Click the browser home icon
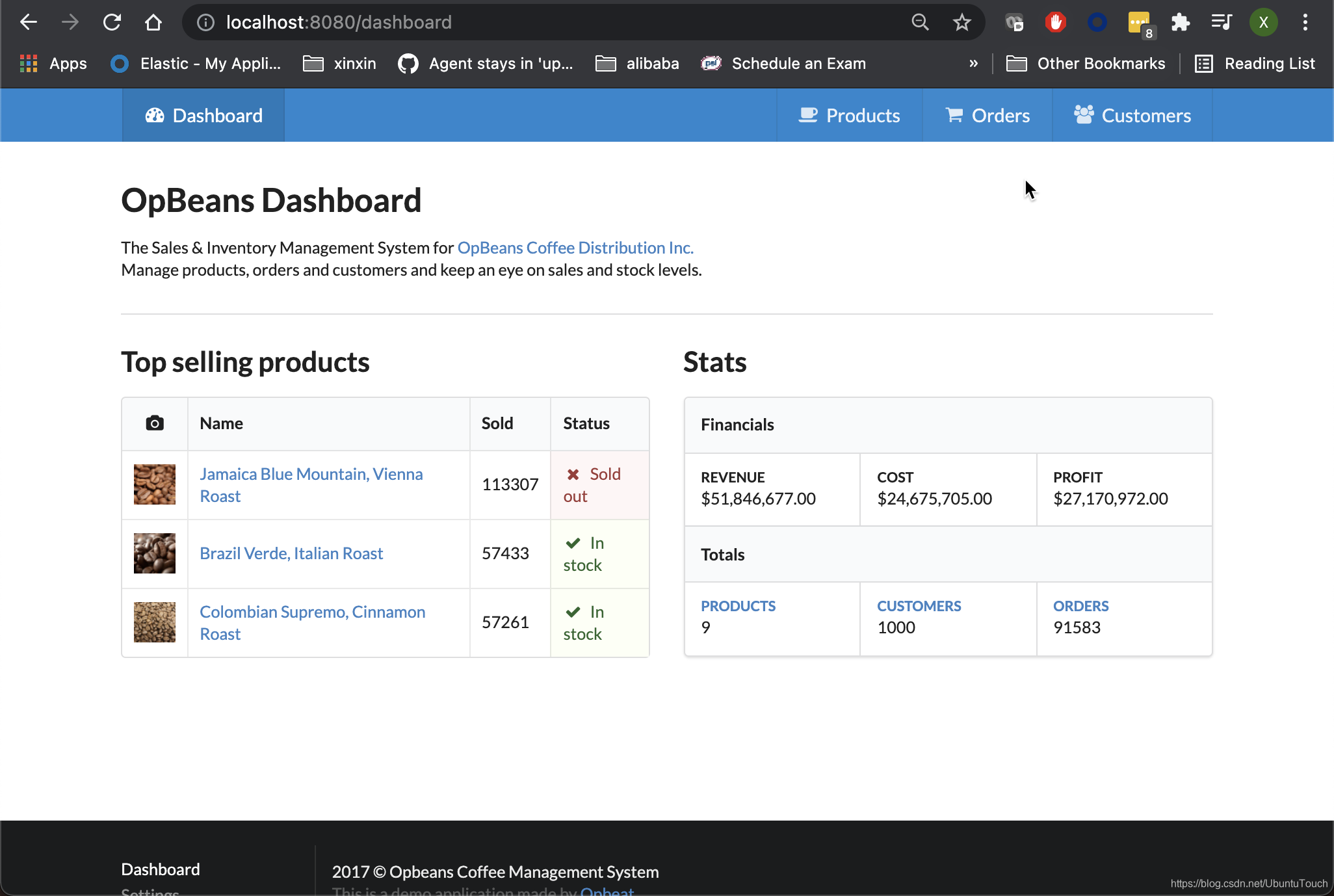Image resolution: width=1334 pixels, height=896 pixels. 153,22
